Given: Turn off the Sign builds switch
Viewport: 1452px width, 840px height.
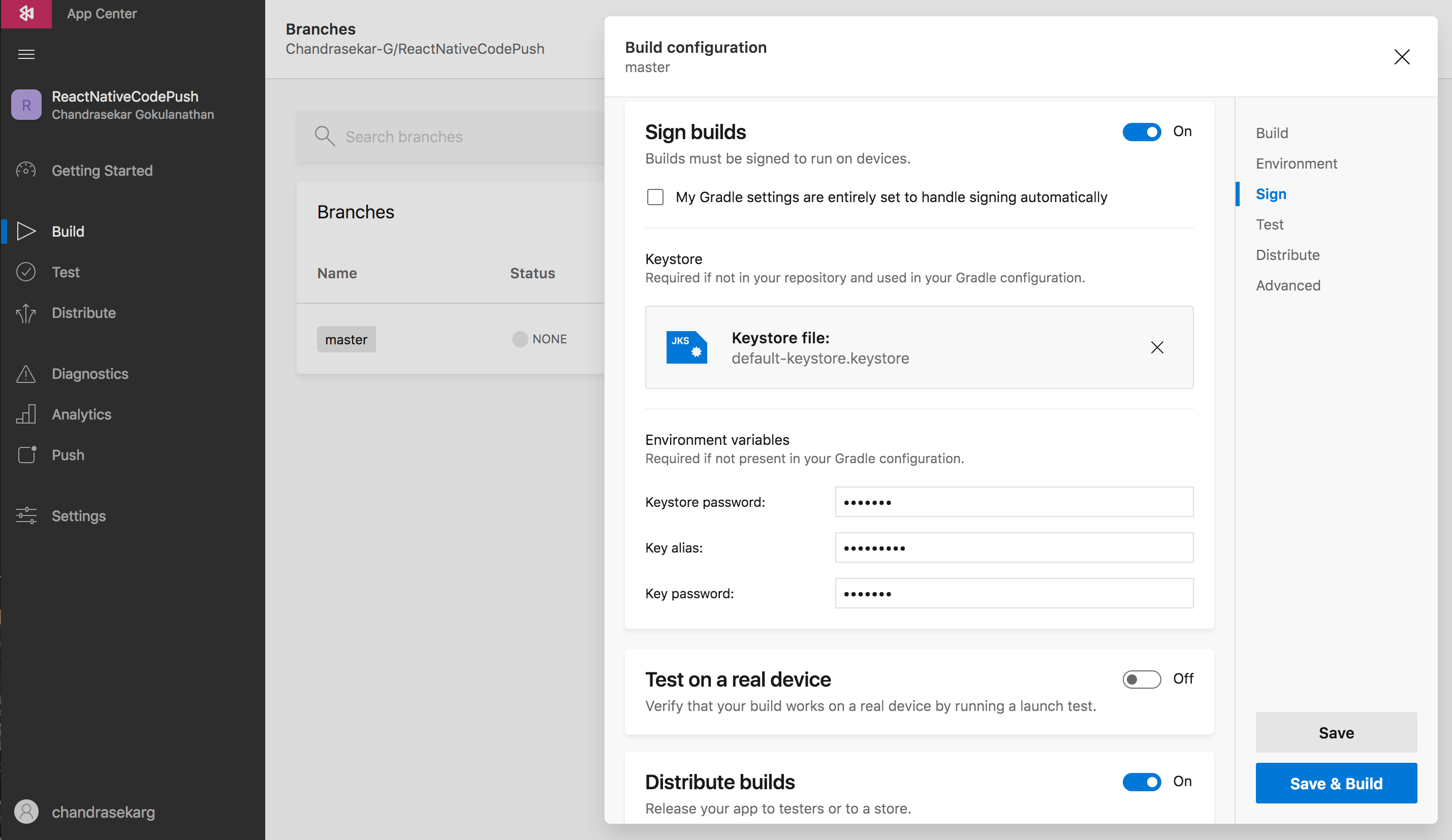Looking at the screenshot, I should pyautogui.click(x=1142, y=132).
